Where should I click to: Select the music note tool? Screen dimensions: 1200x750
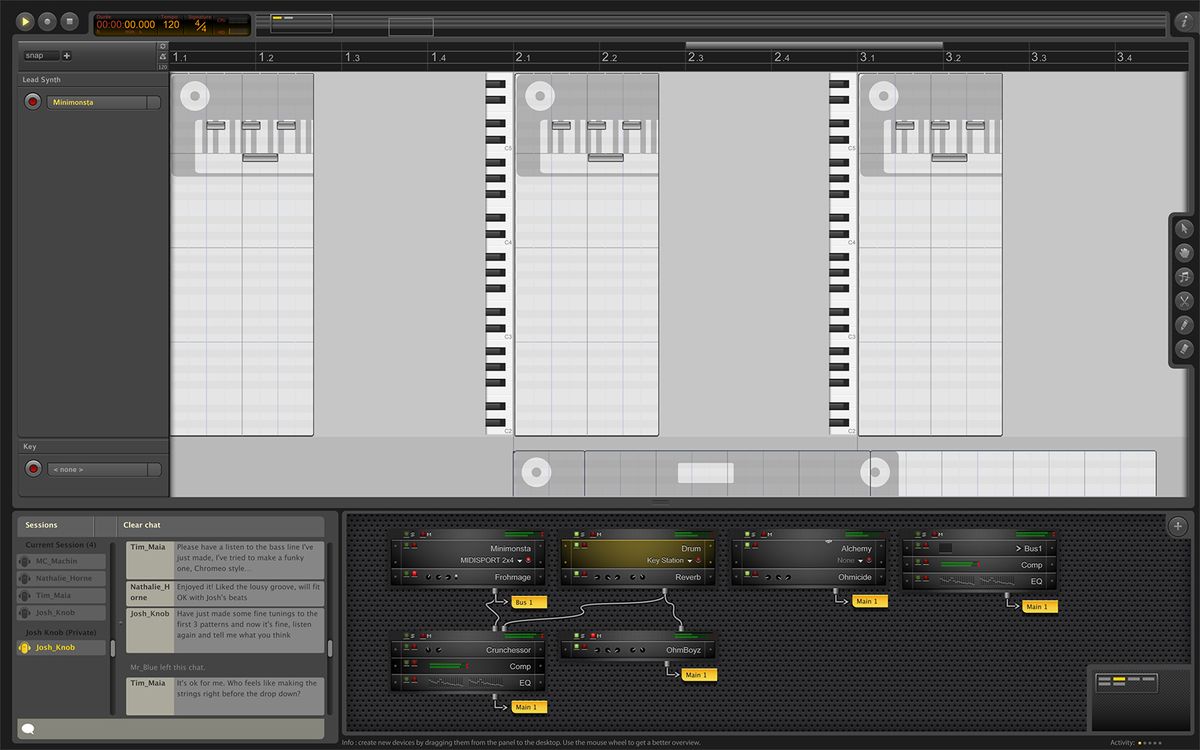pos(1184,277)
